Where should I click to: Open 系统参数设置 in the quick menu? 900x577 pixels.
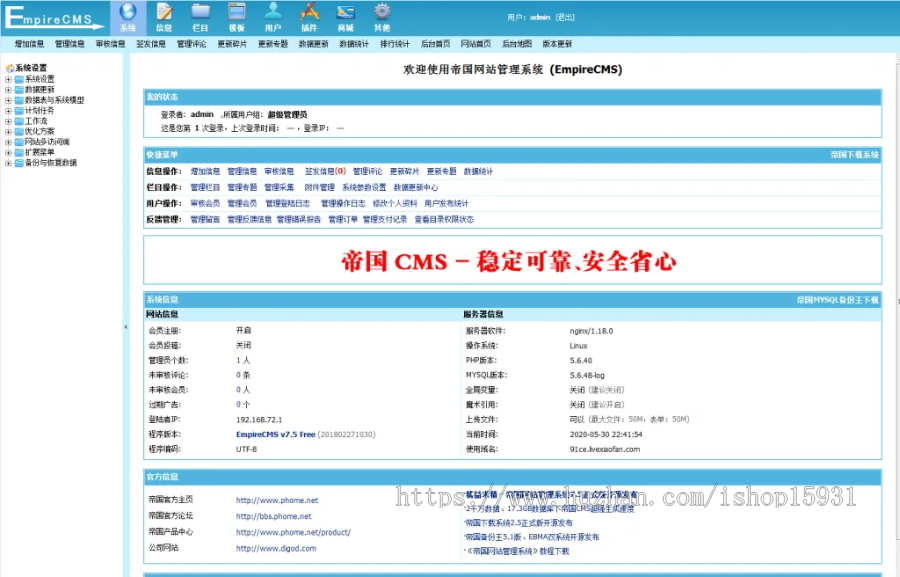click(364, 187)
